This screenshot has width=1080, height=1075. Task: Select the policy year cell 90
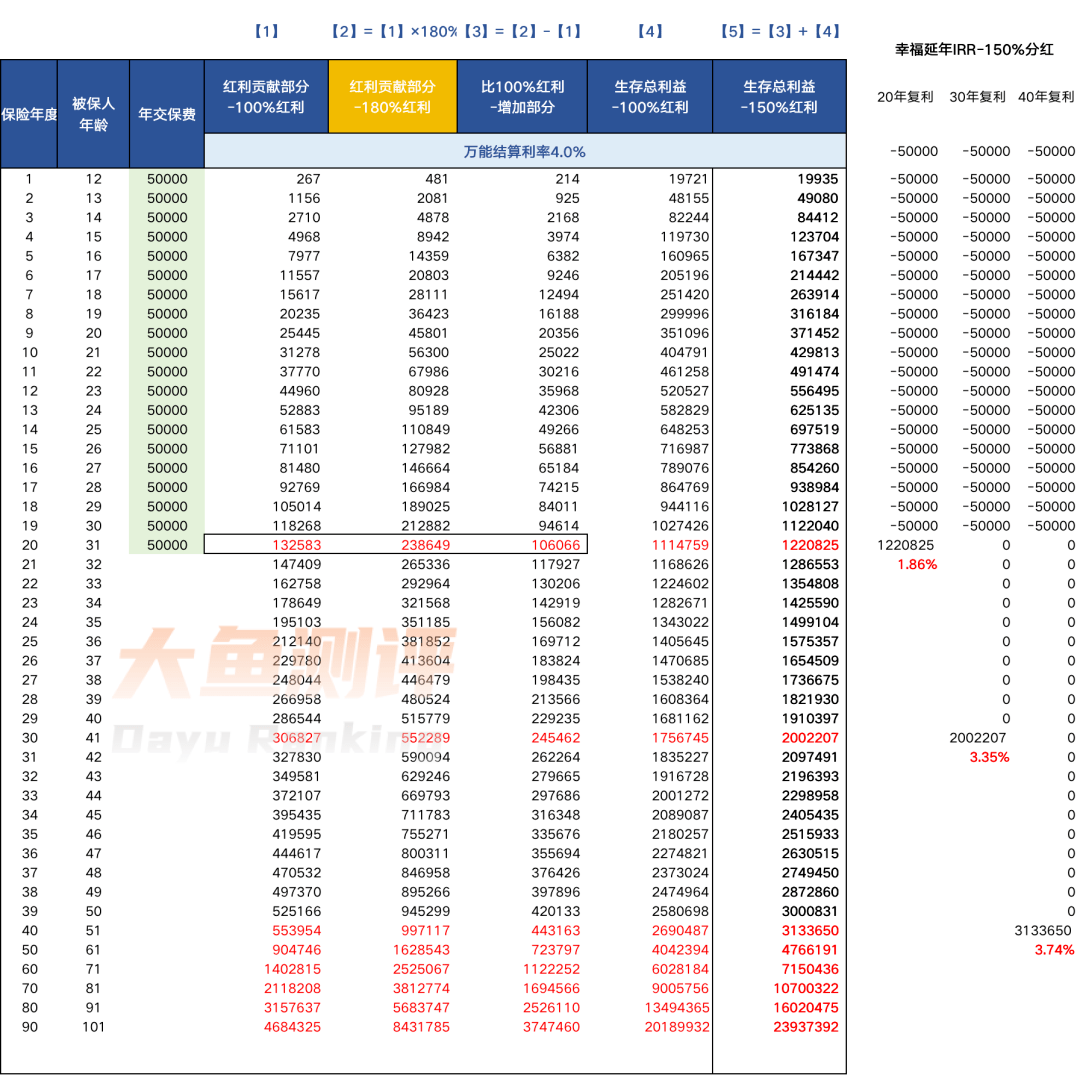(x=30, y=1027)
